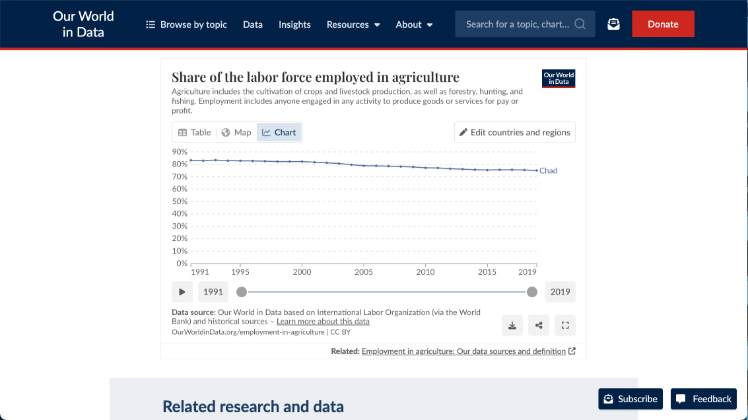Expand the Resources dropdown menu
Screen dimensions: 748x420
pyautogui.click(x=353, y=24)
